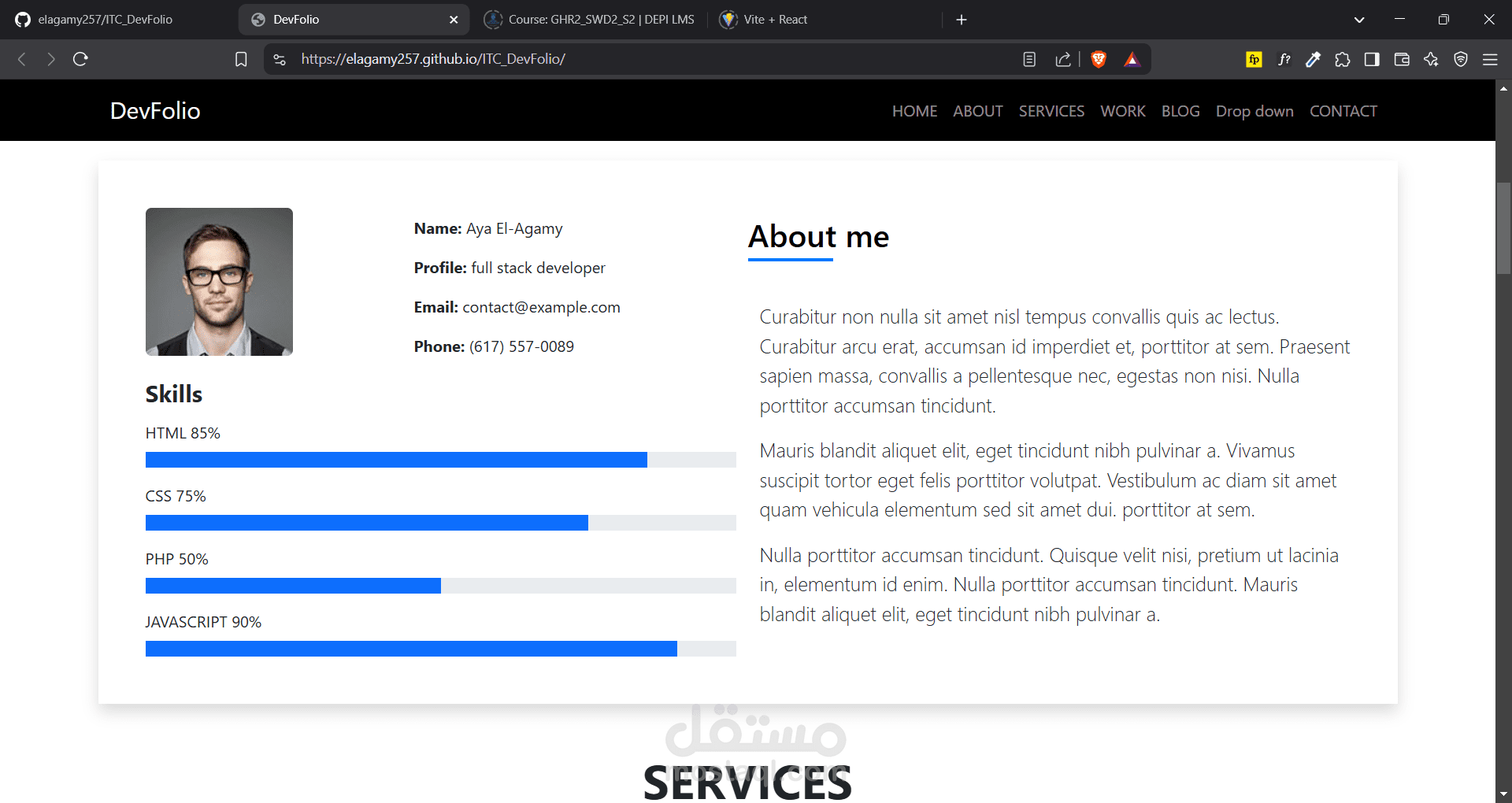Click the profile portrait photo
The height and width of the screenshot is (803, 1512).
(219, 282)
